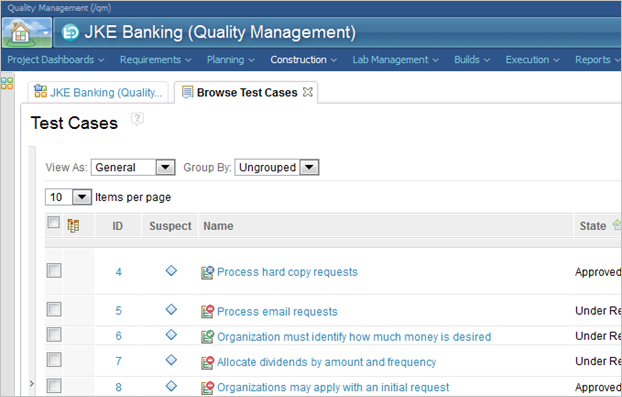Screen dimensions: 622x397
Task: Open the Planning menu
Action: click(x=230, y=60)
